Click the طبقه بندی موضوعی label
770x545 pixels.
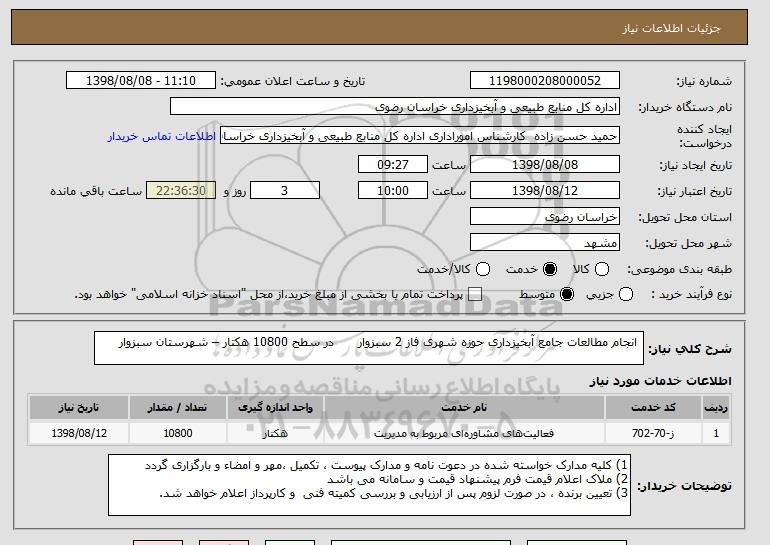tap(679, 269)
